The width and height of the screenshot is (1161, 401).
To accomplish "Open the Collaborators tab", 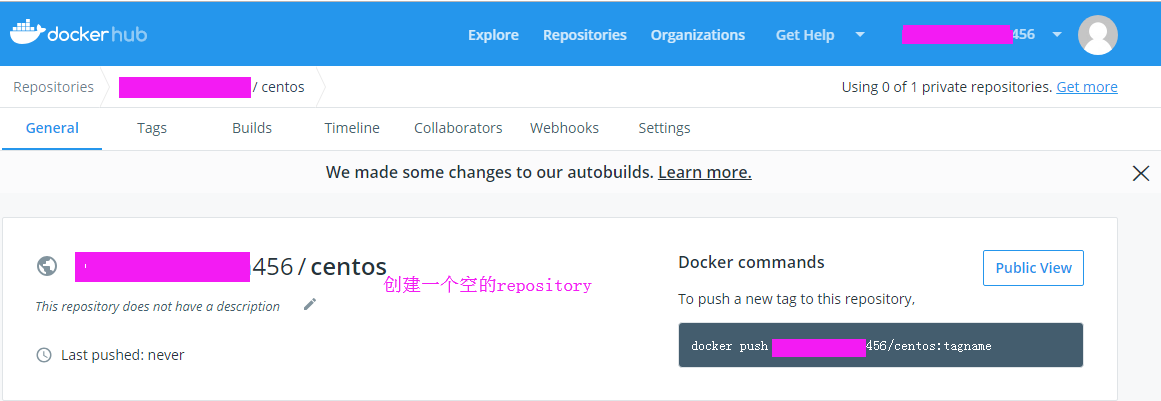I will click(x=458, y=128).
